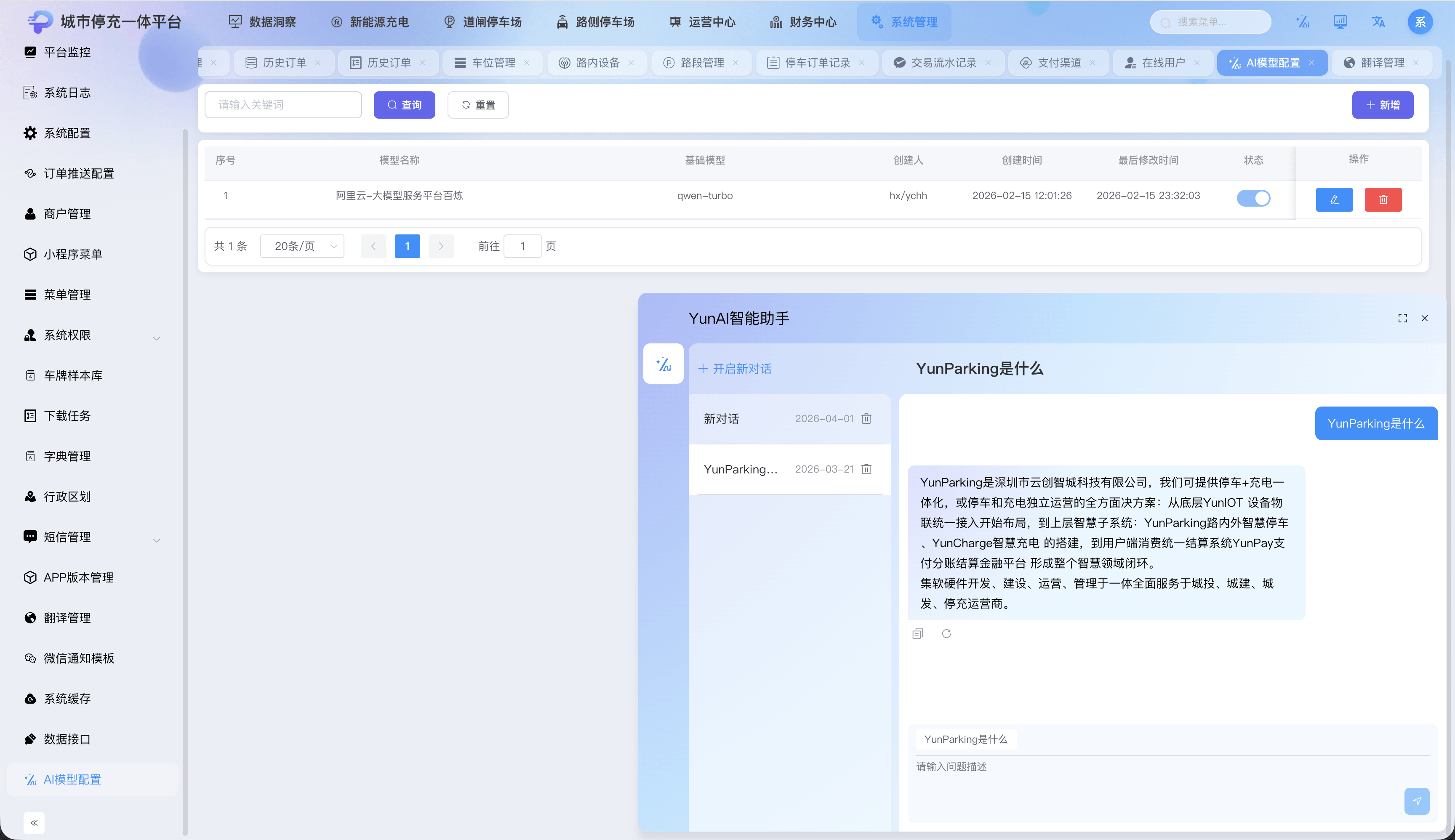The width and height of the screenshot is (1455, 840).
Task: Collapse the sidebar with the double chevron
Action: [x=34, y=823]
